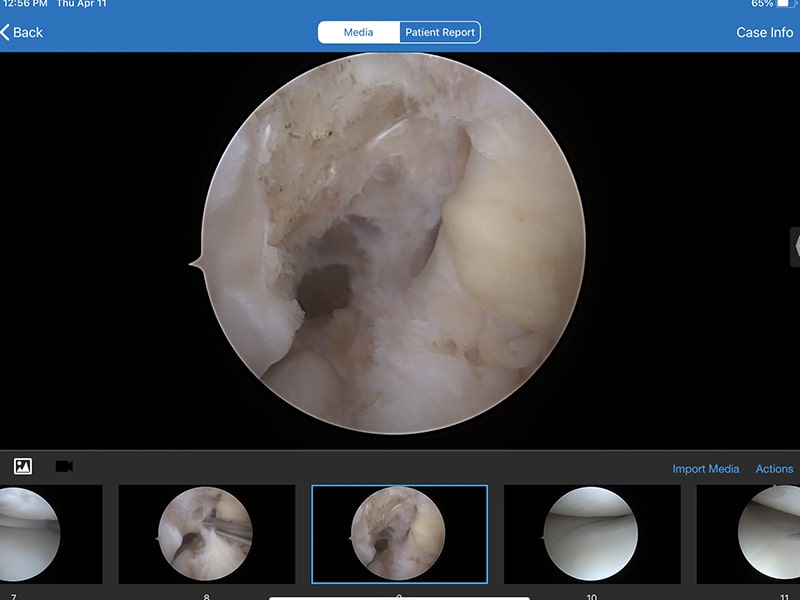Select the Media tab
Screen dimensions: 800x600
click(x=359, y=32)
